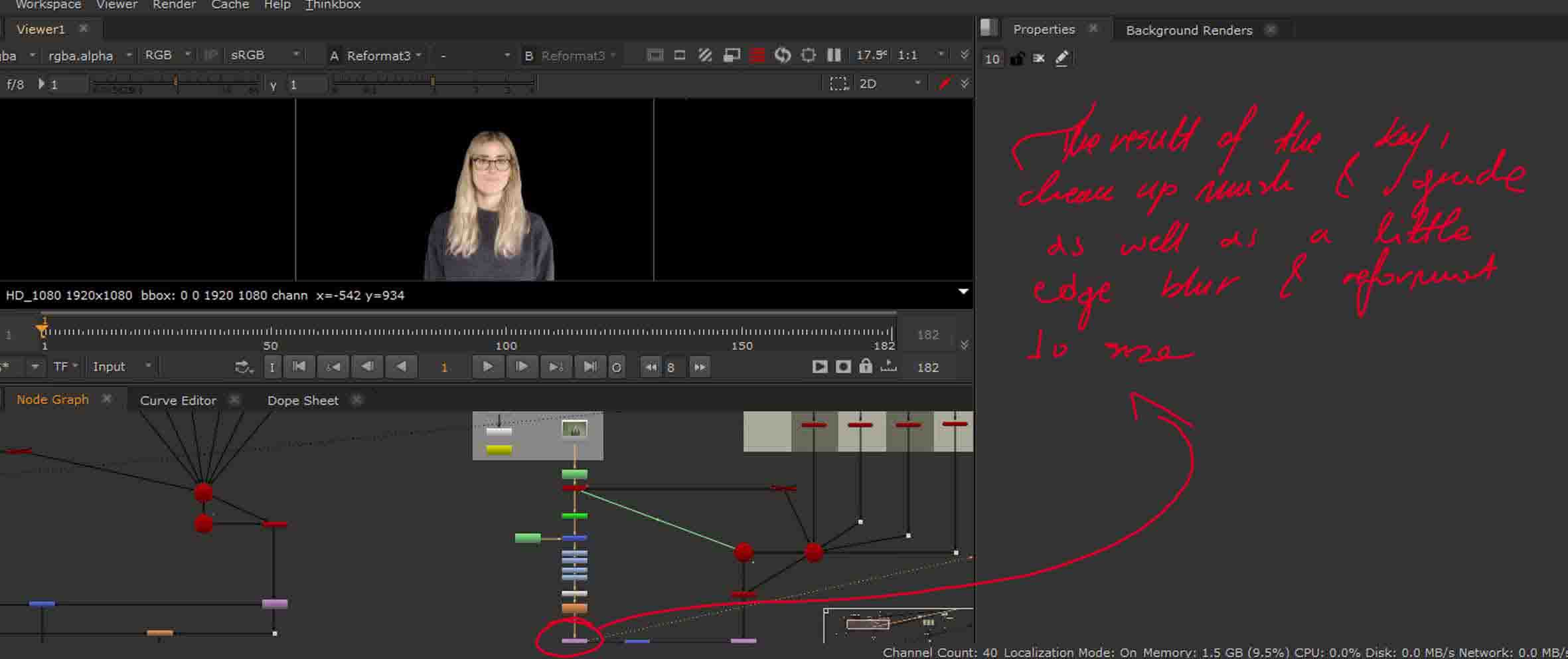Open the Input frame range dropdown
The height and width of the screenshot is (659, 1568).
point(122,367)
